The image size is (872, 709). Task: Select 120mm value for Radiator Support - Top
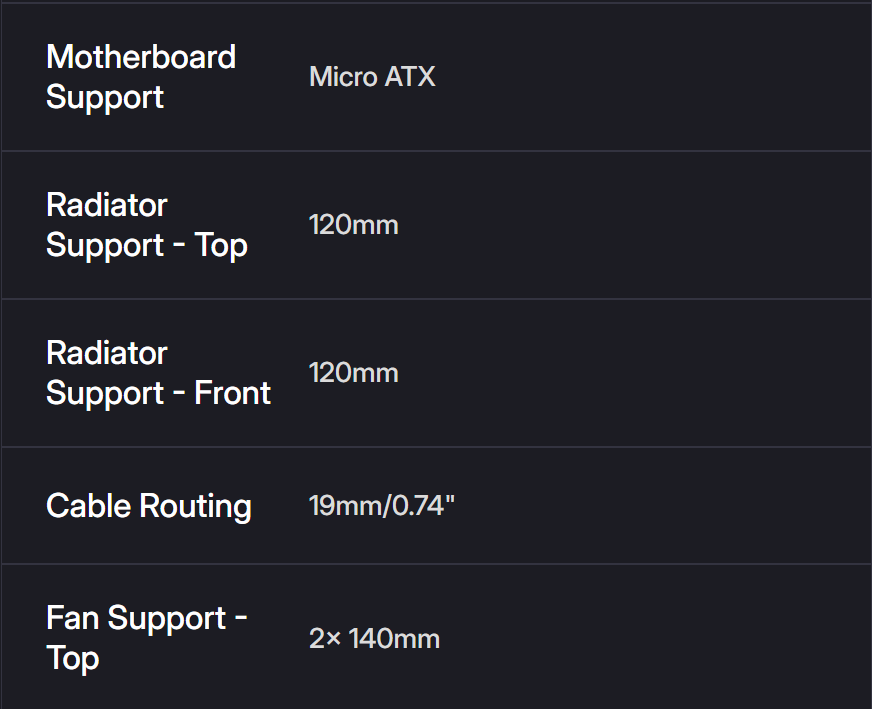coord(353,225)
